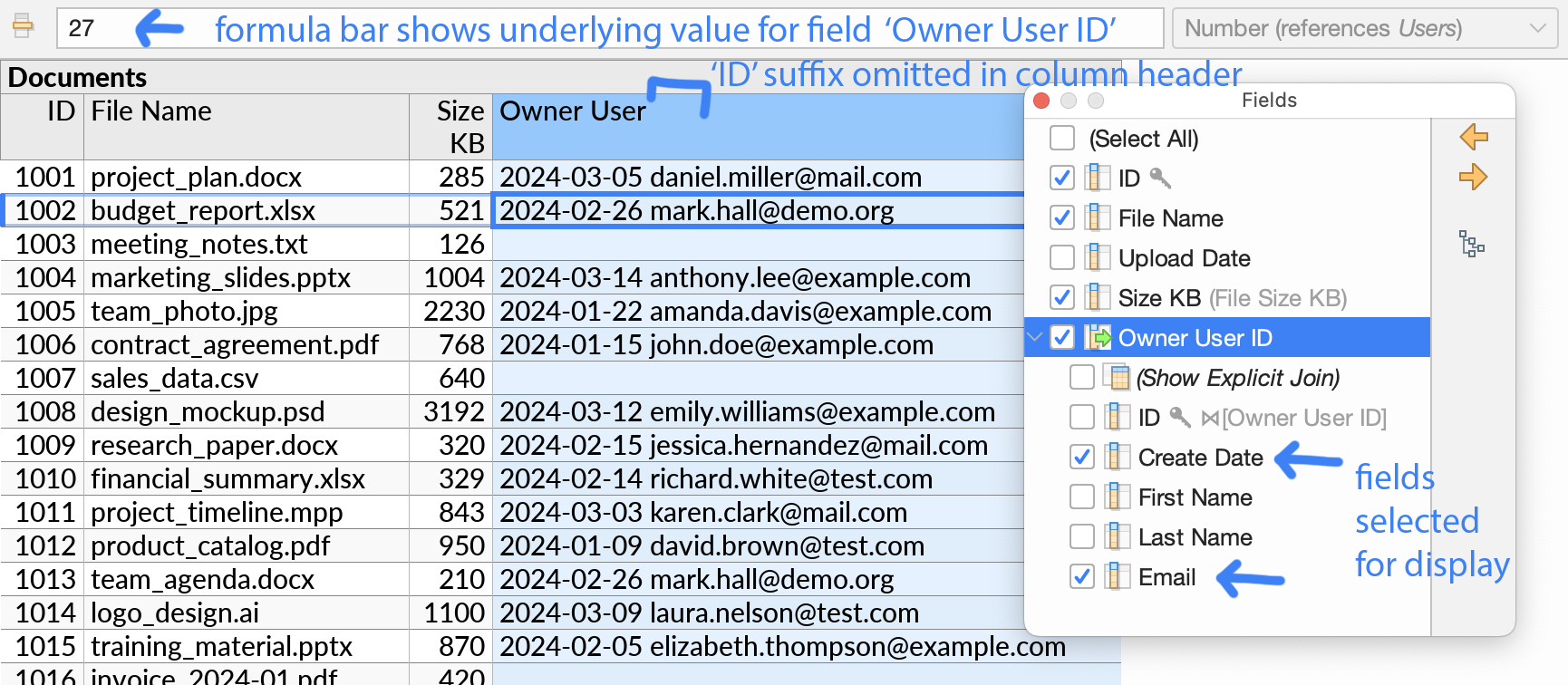
Task: Uncheck the File Name checkbox
Action: pos(1062,217)
